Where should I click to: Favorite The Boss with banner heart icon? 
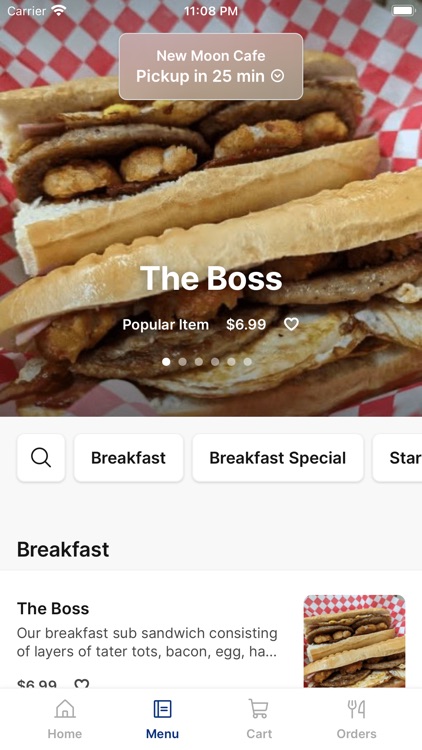(x=291, y=324)
